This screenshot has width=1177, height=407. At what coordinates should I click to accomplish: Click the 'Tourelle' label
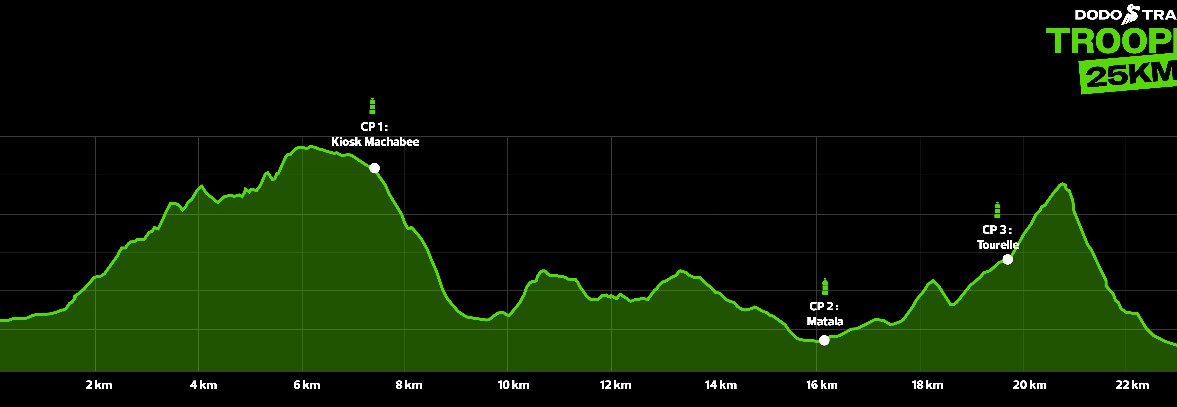coord(998,245)
